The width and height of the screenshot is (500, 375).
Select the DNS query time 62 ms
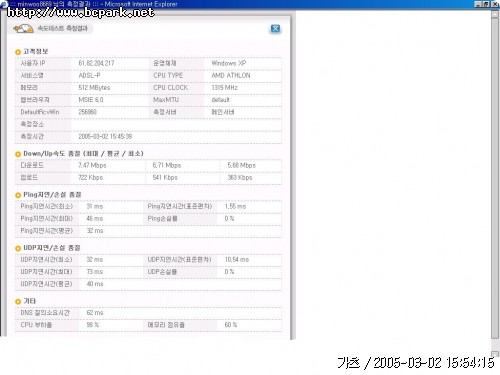pos(95,313)
